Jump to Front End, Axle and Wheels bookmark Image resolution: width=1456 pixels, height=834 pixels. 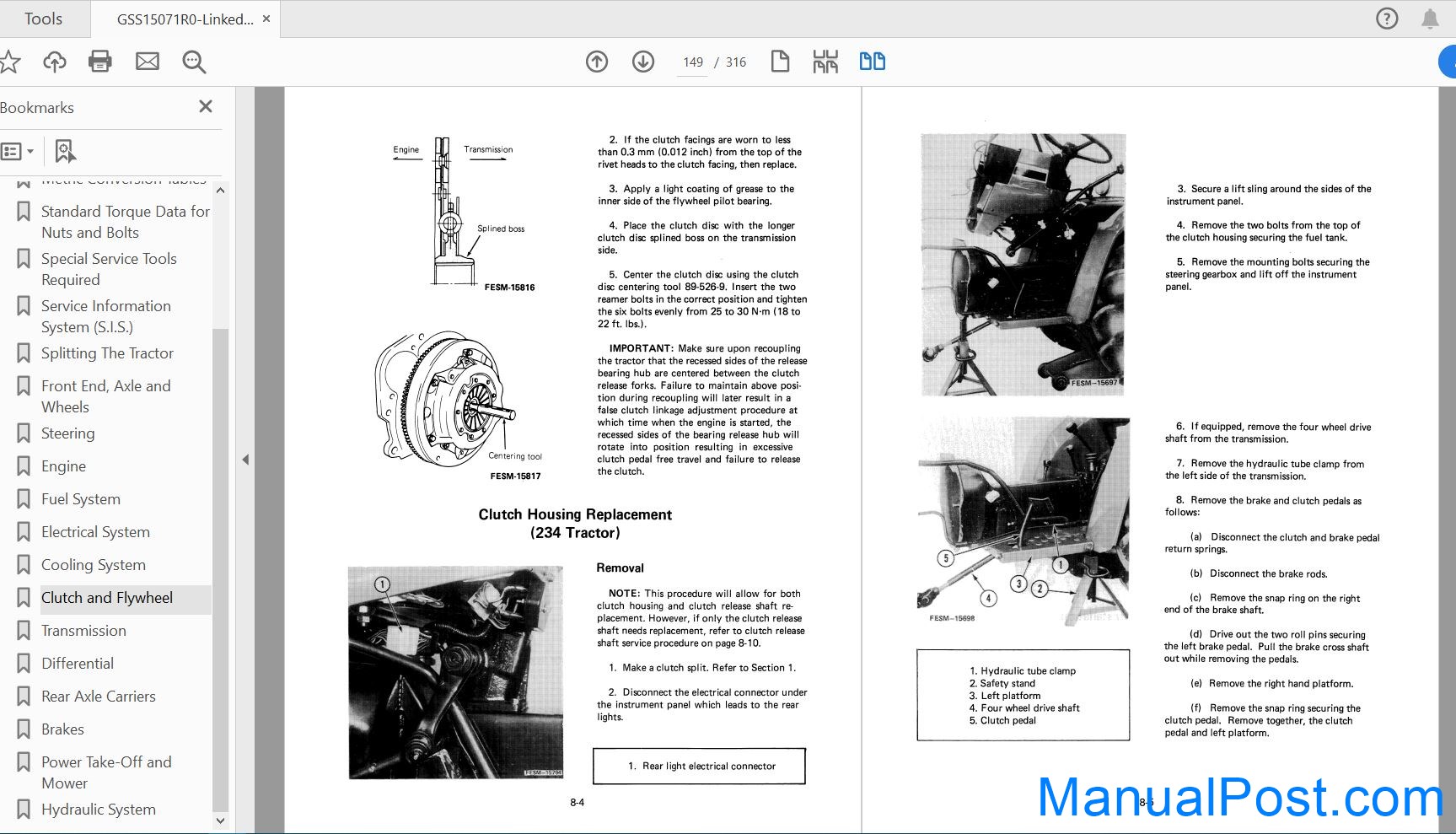click(x=105, y=396)
